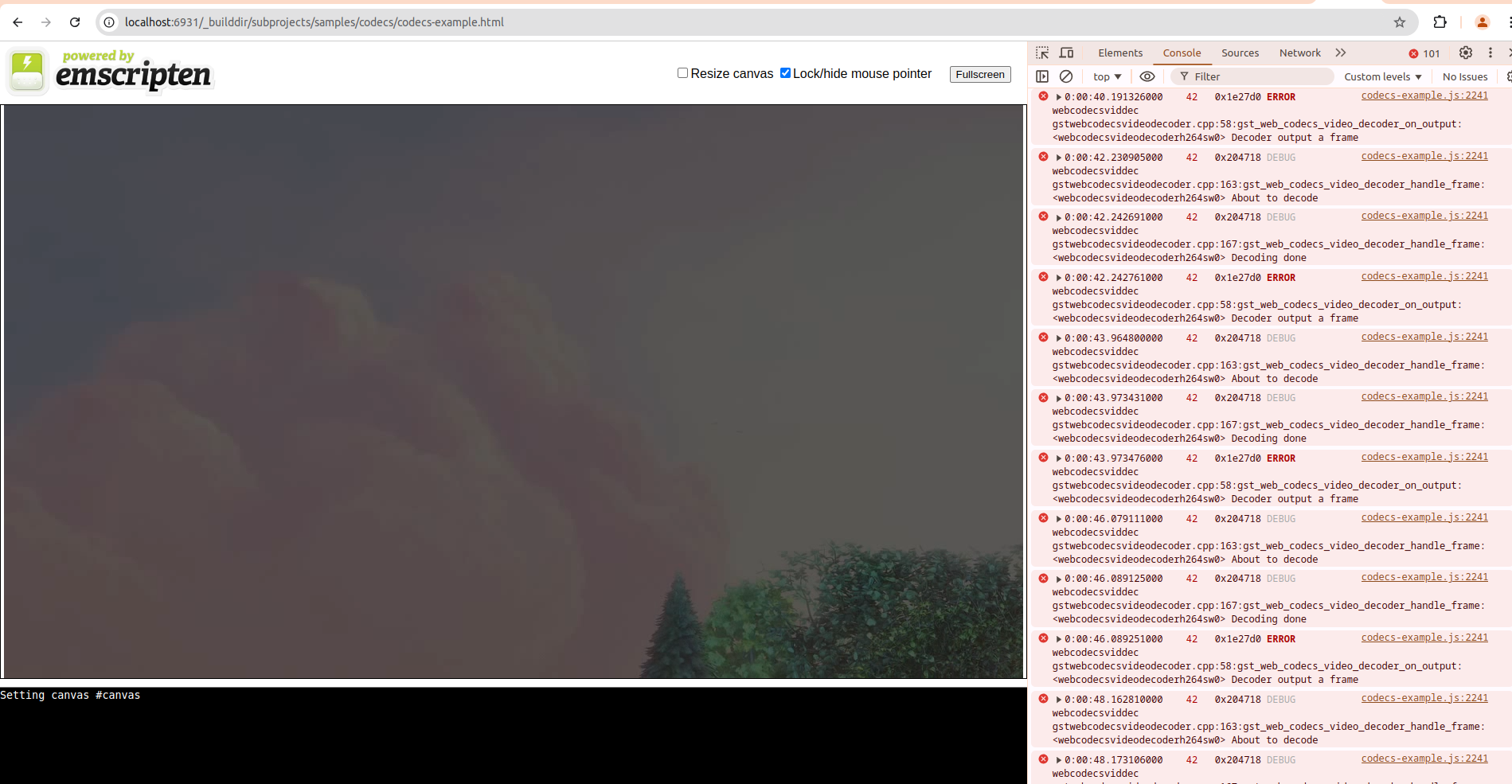Enable the Resize canvas checkbox
This screenshot has width=1512, height=784.
(682, 73)
